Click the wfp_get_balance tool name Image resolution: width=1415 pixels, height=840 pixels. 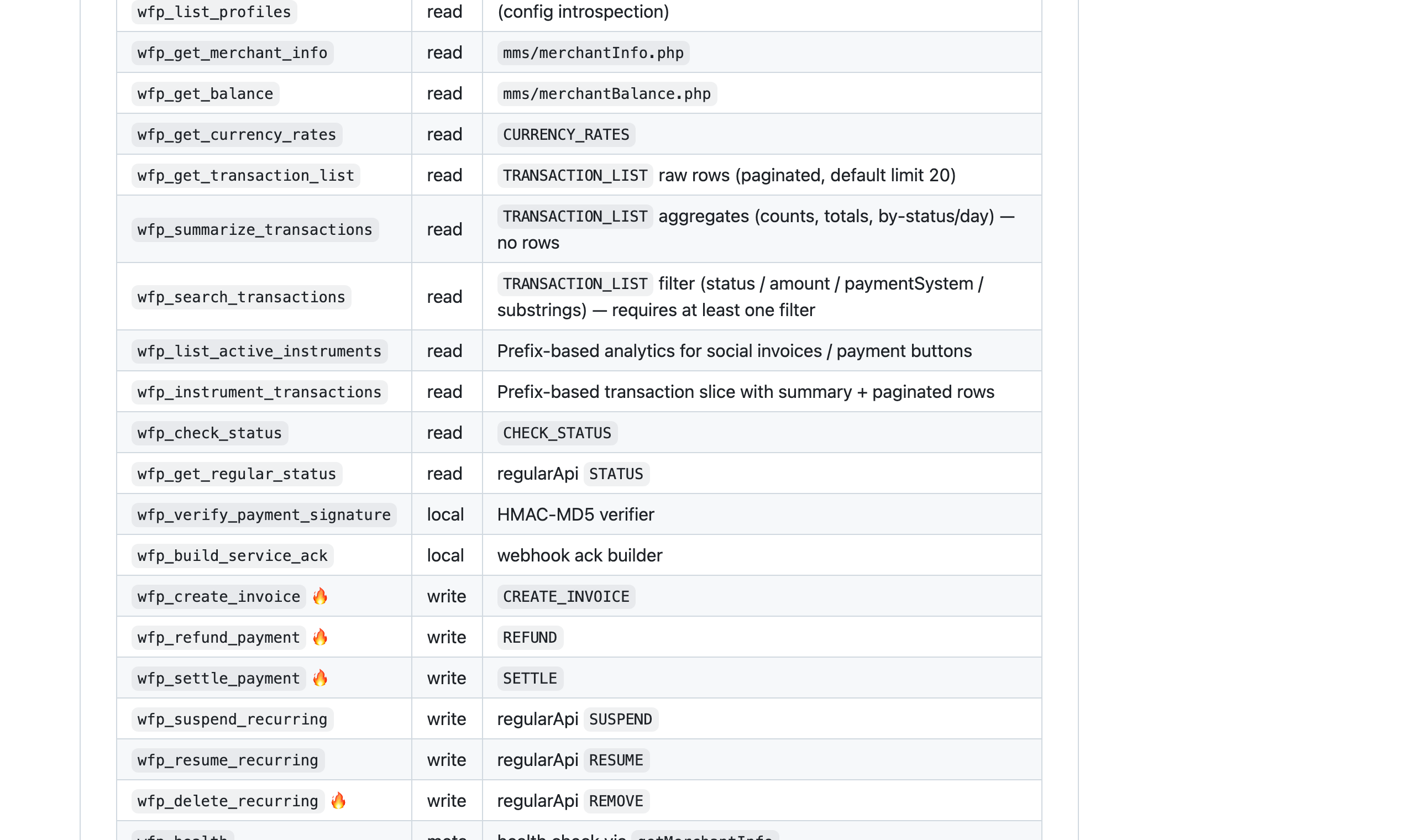tap(206, 93)
